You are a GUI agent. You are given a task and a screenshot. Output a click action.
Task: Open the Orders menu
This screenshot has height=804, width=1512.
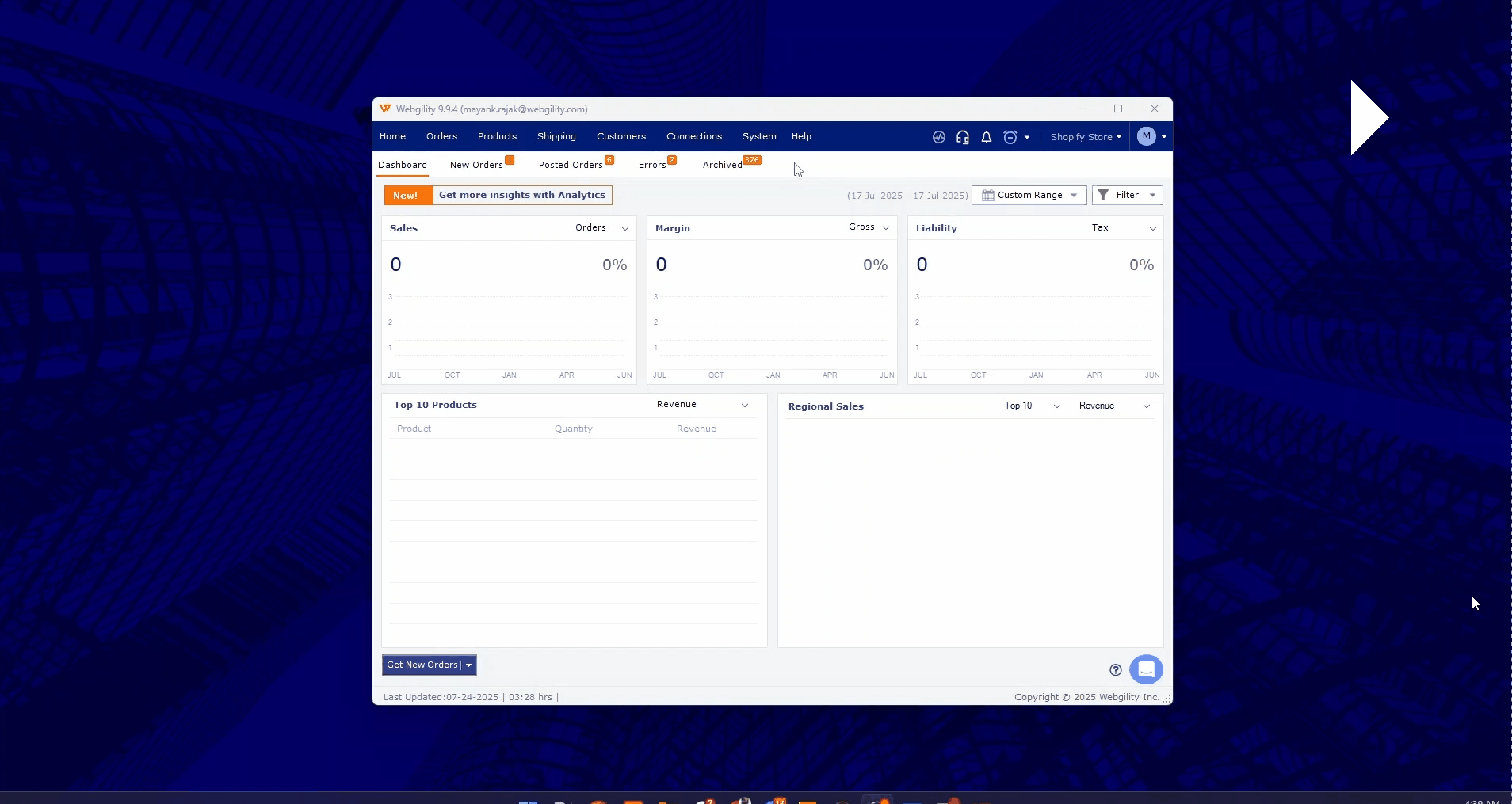[x=441, y=136]
